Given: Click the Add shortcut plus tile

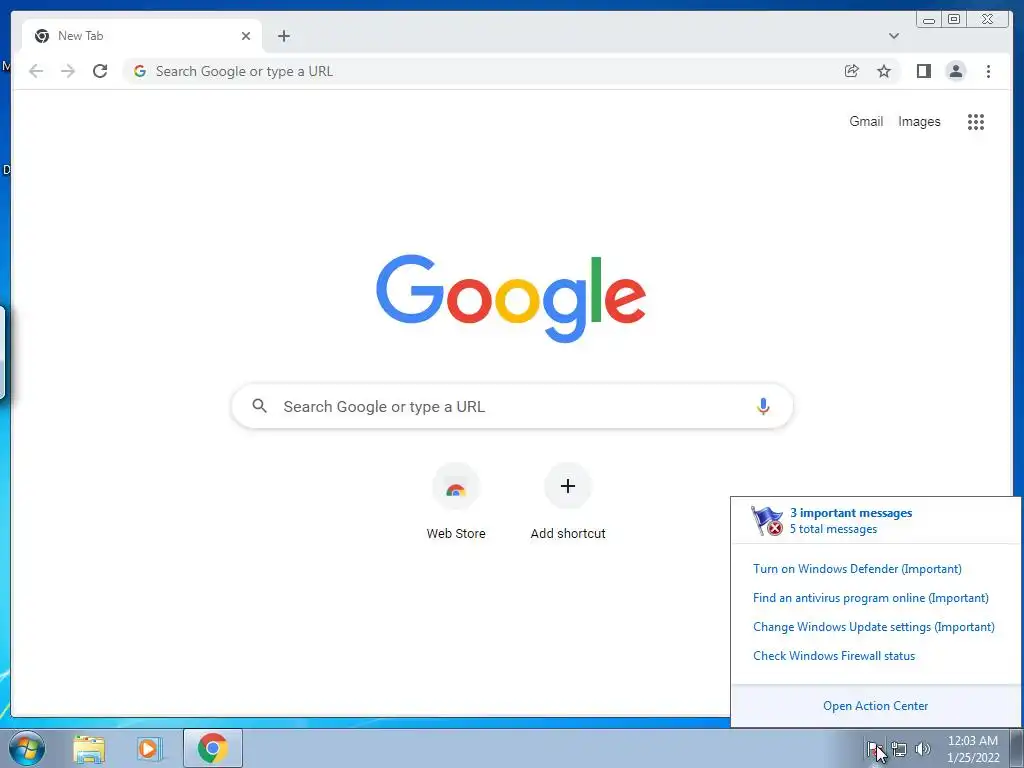Looking at the screenshot, I should (568, 502).
